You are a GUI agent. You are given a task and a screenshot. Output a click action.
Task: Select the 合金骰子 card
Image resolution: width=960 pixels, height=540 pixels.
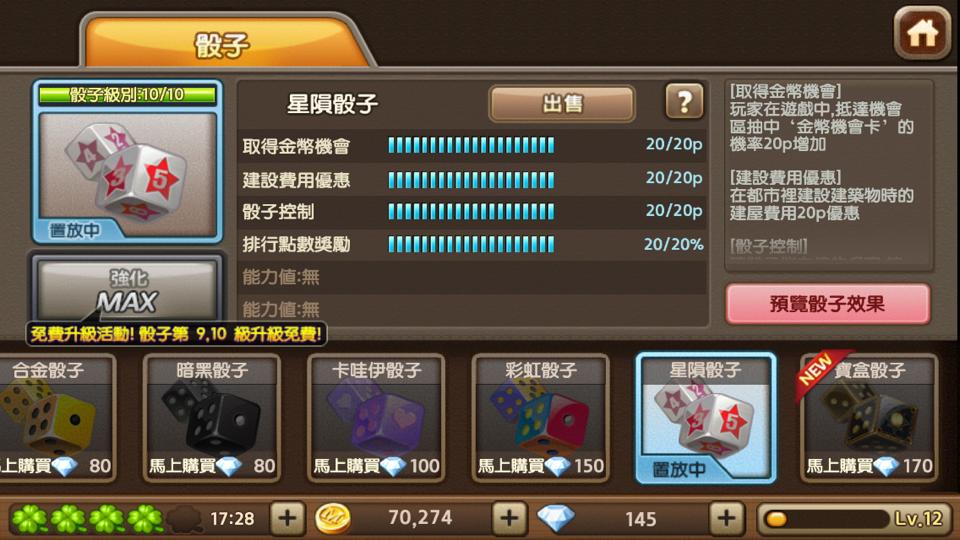pos(57,418)
